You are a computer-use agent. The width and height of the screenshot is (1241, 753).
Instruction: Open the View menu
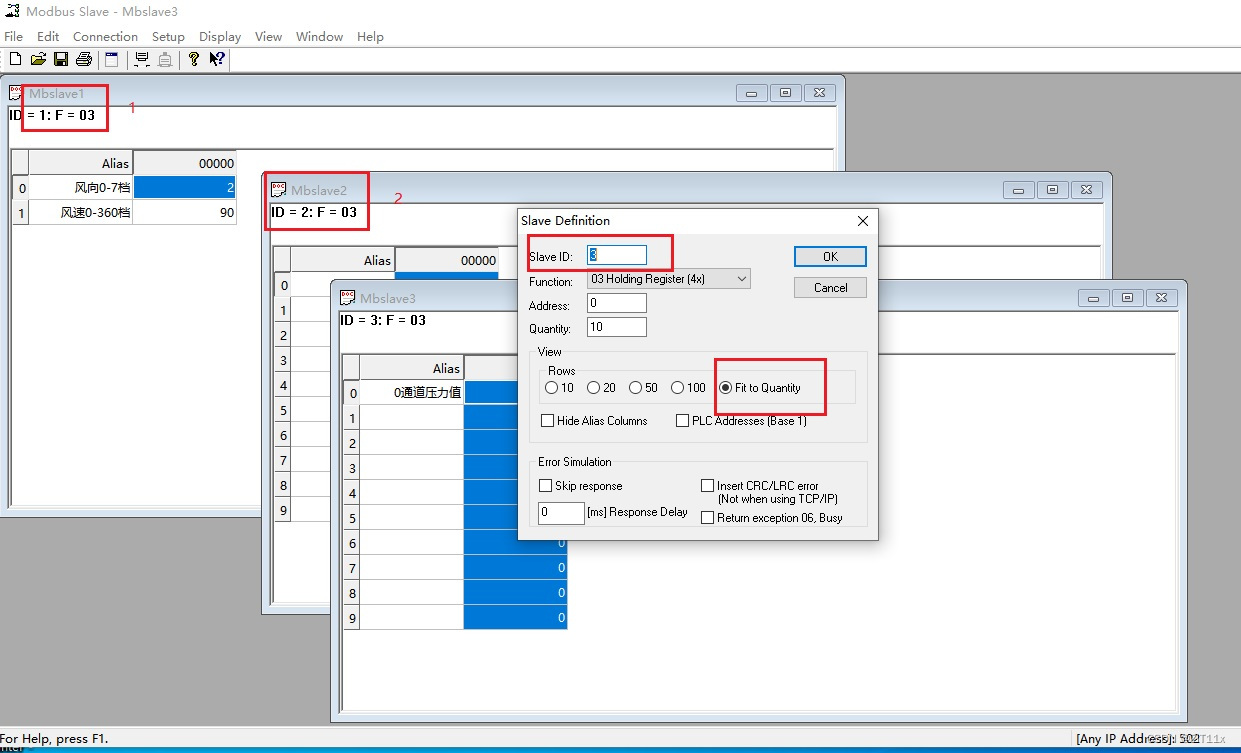coord(268,36)
